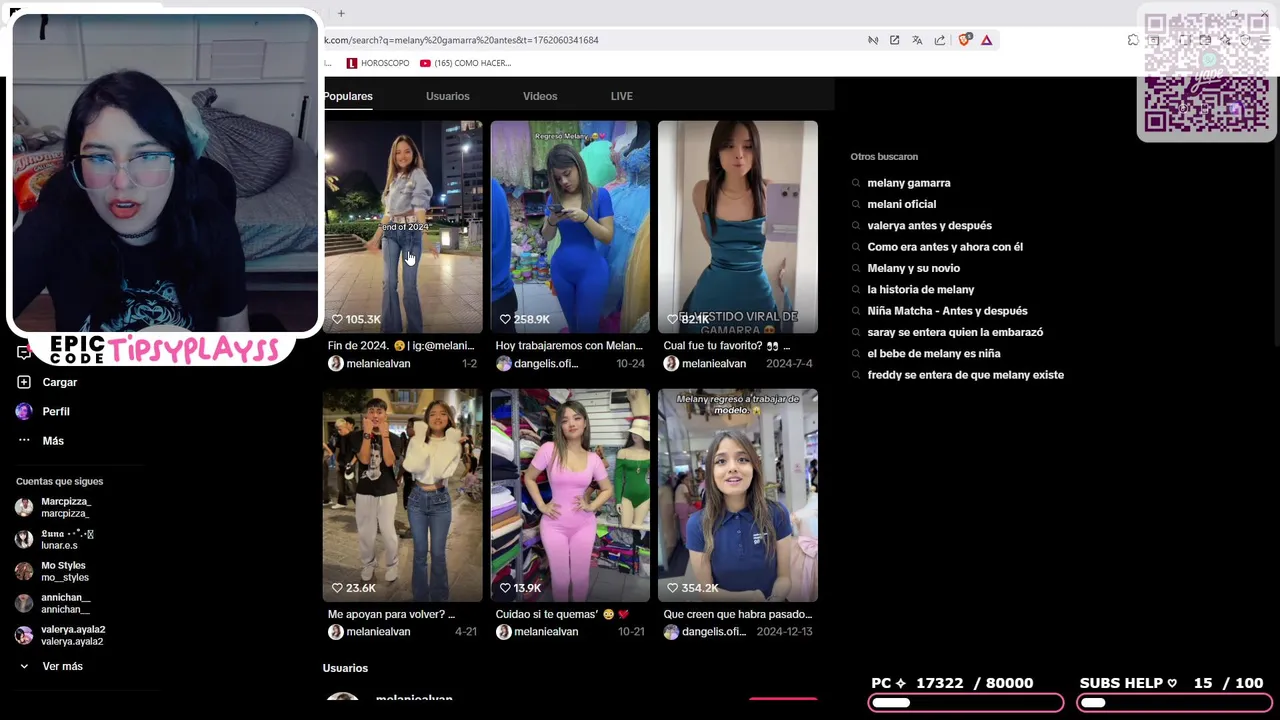Click the share icon in address bar
The image size is (1280, 720).
tap(940, 40)
